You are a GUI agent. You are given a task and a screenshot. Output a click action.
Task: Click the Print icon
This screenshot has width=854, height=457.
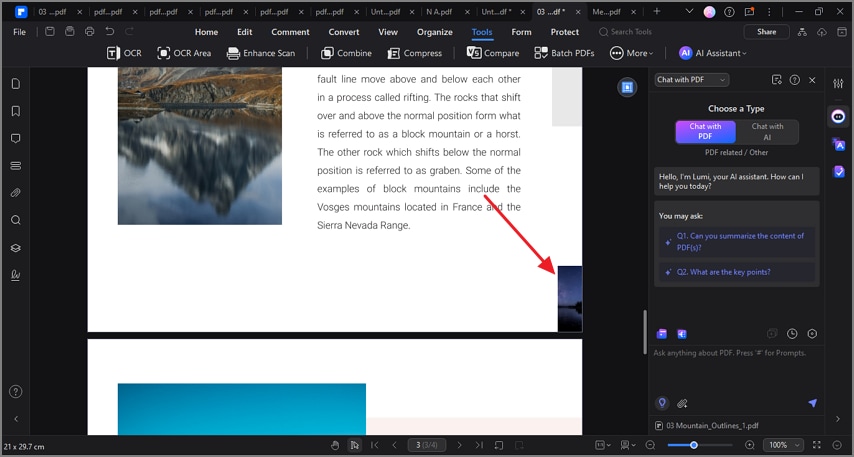pos(89,32)
